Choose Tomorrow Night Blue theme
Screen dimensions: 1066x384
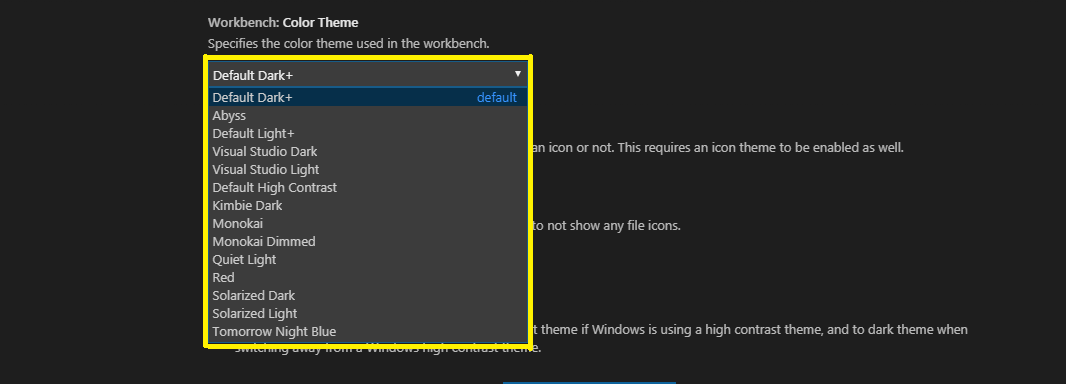pos(367,332)
